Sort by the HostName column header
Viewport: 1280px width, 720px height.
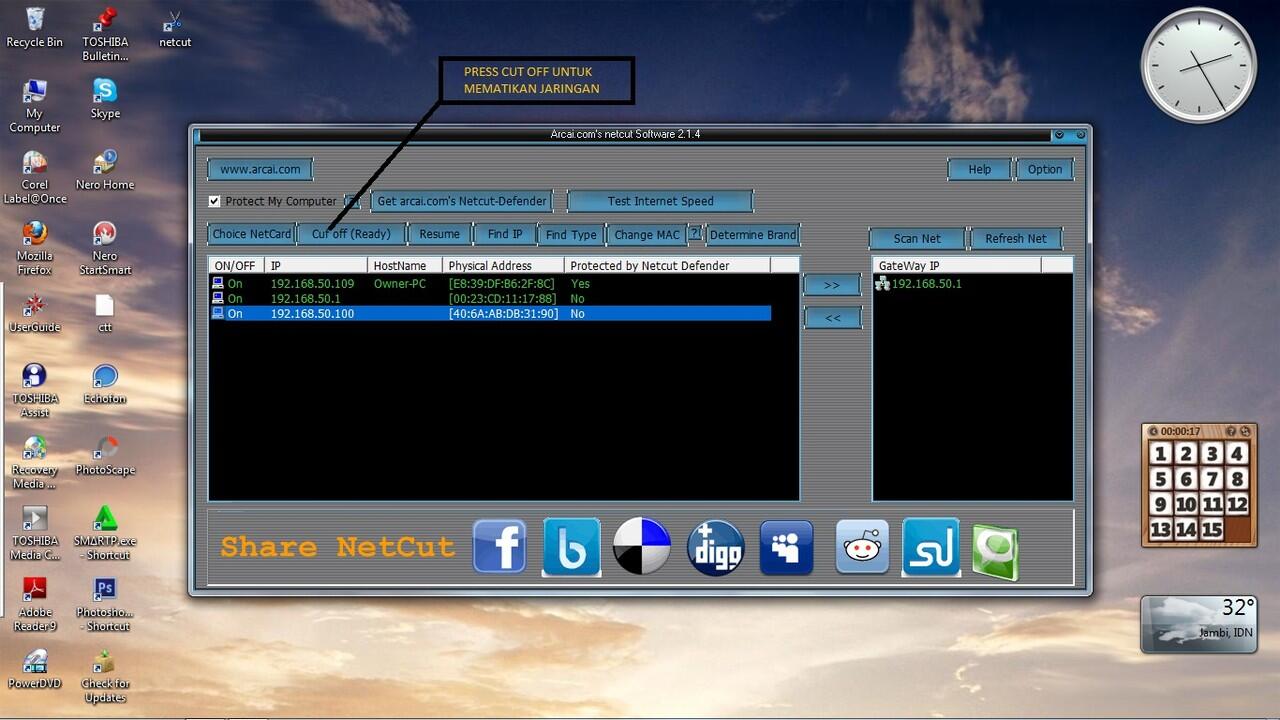coord(405,265)
